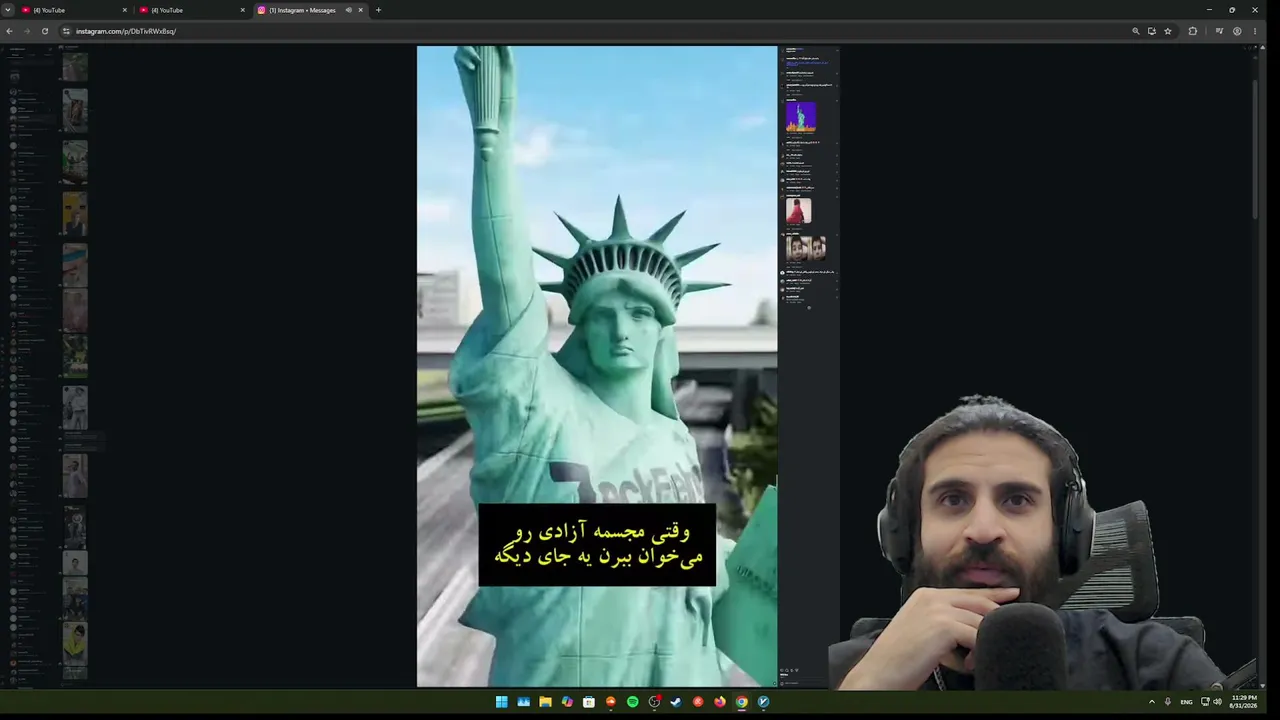Viewport: 1280px width, 720px height.
Task: Click the microphone tray icon
Action: [1167, 702]
